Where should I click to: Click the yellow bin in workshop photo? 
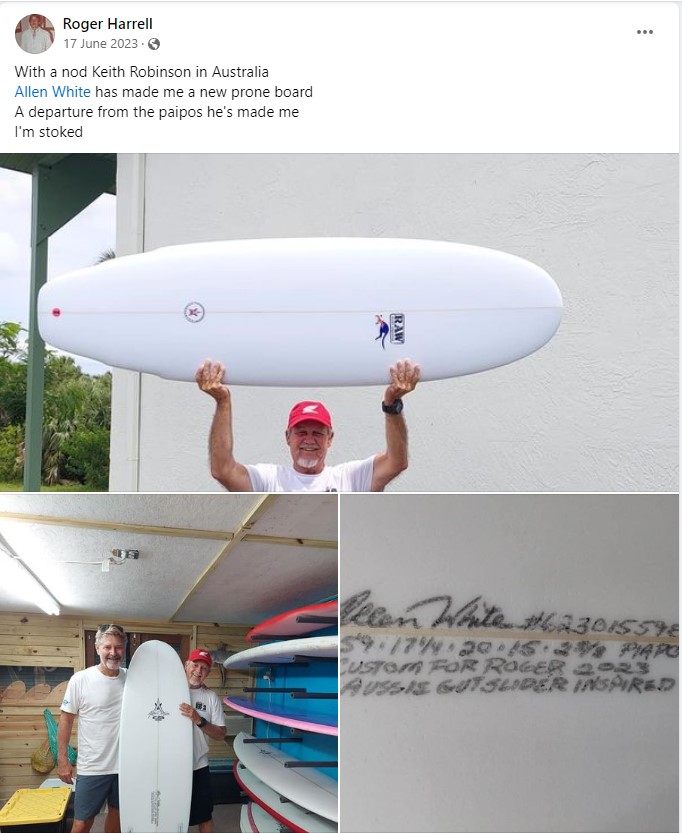[x=36, y=810]
